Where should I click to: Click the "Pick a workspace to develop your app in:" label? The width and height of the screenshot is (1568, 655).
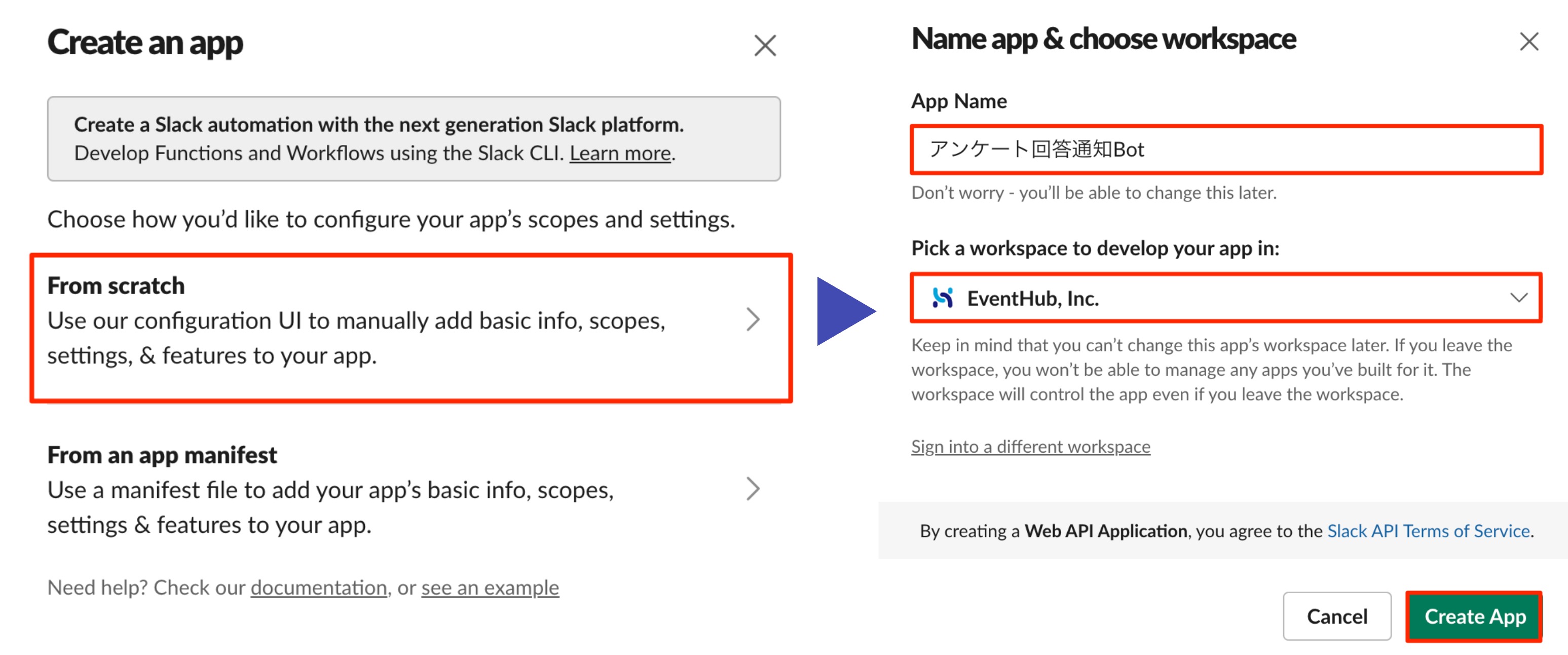(x=1095, y=248)
